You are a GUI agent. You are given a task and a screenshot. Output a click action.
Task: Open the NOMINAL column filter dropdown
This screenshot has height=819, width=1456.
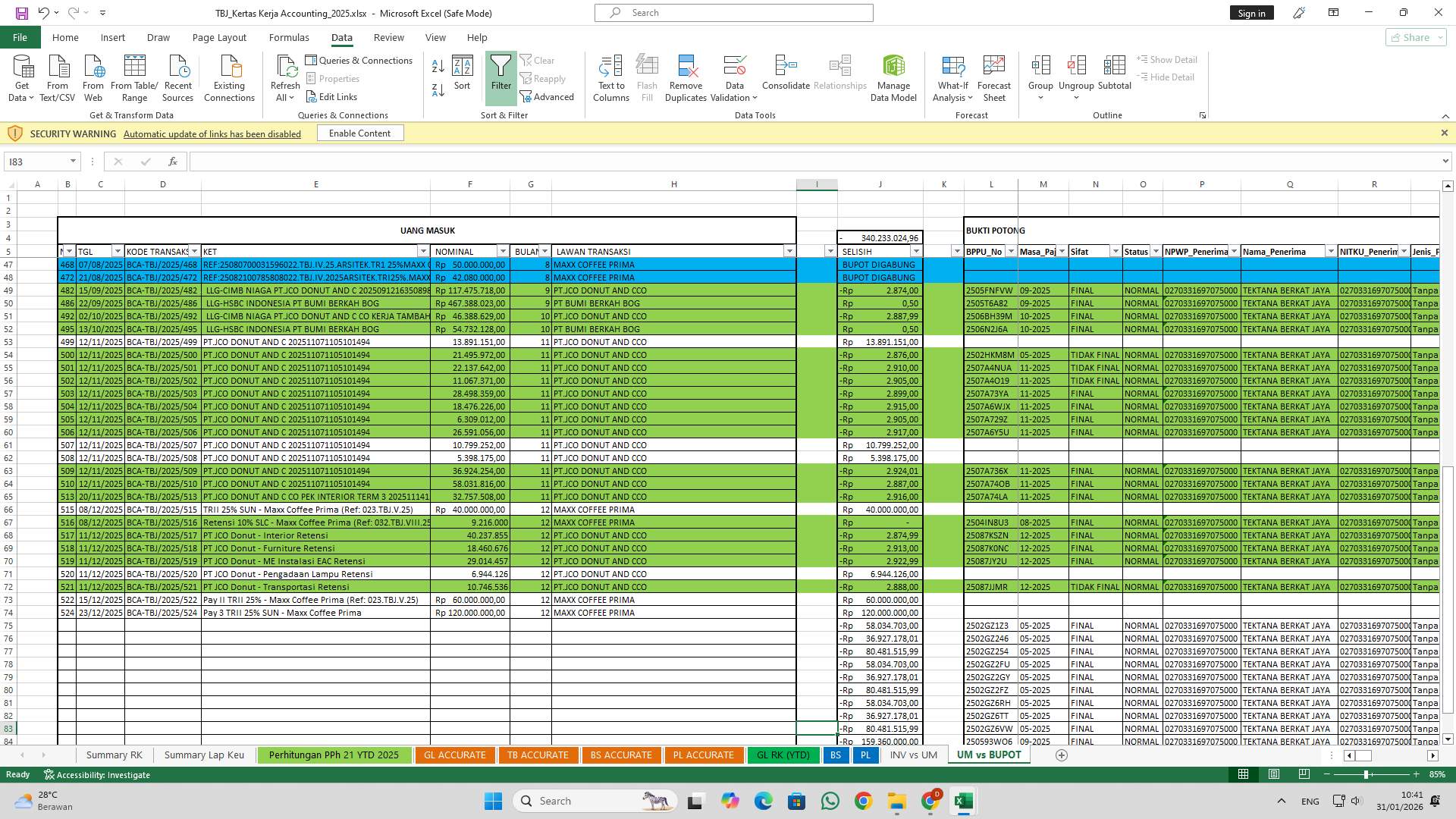pos(502,251)
